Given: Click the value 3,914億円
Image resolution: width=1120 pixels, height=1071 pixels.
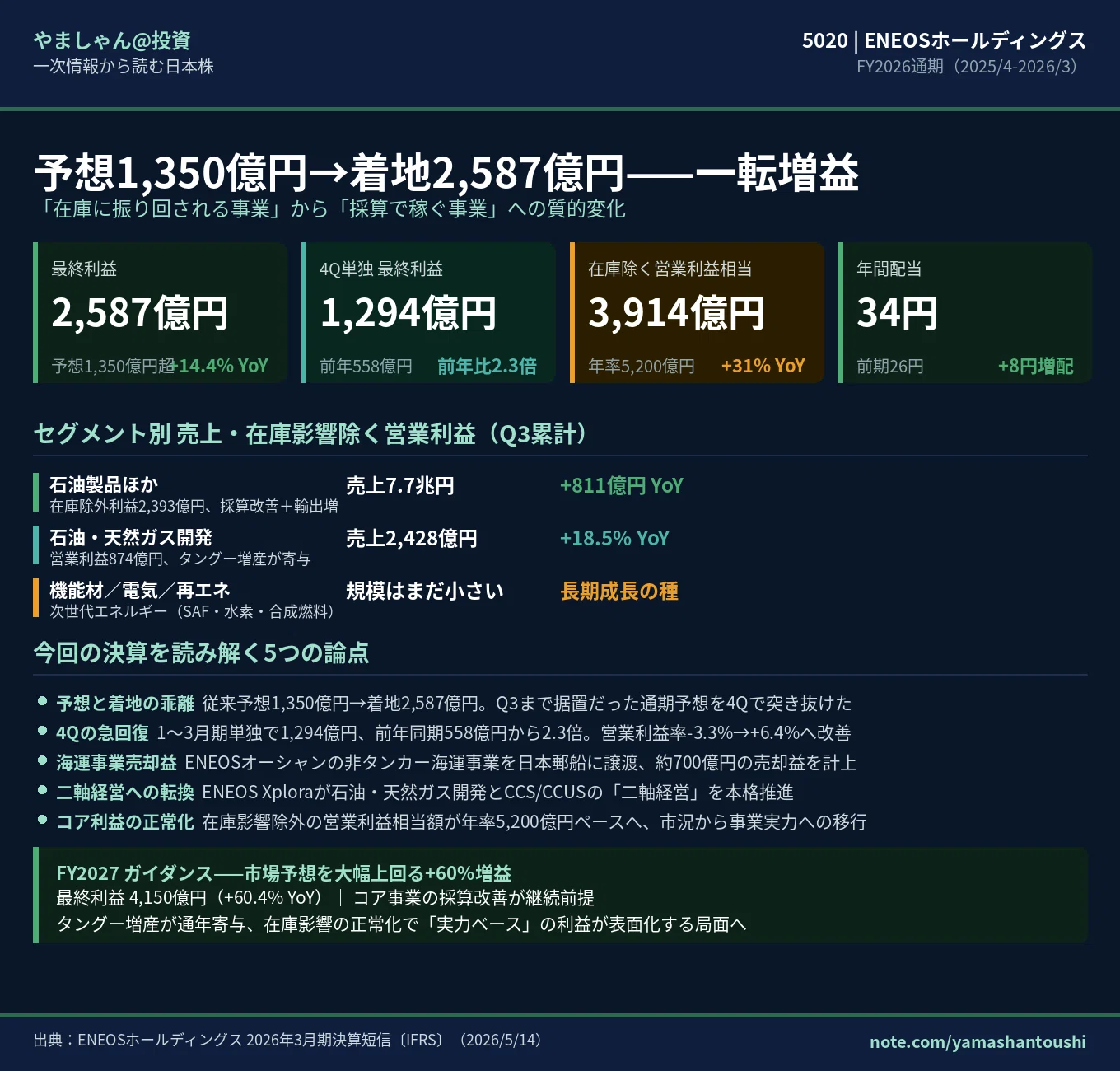Looking at the screenshot, I should pos(676,313).
